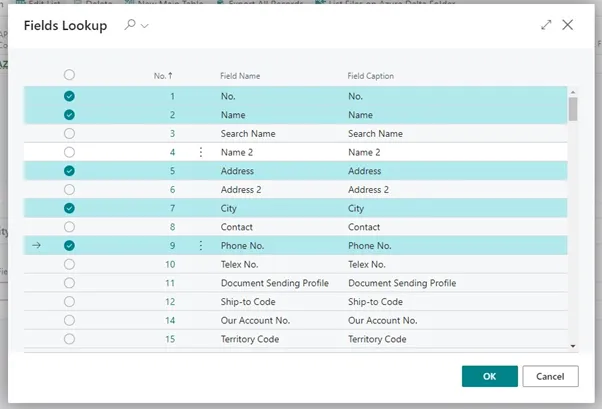This screenshot has width=602, height=409.
Task: Select field number 7 link
Action: tap(172, 208)
